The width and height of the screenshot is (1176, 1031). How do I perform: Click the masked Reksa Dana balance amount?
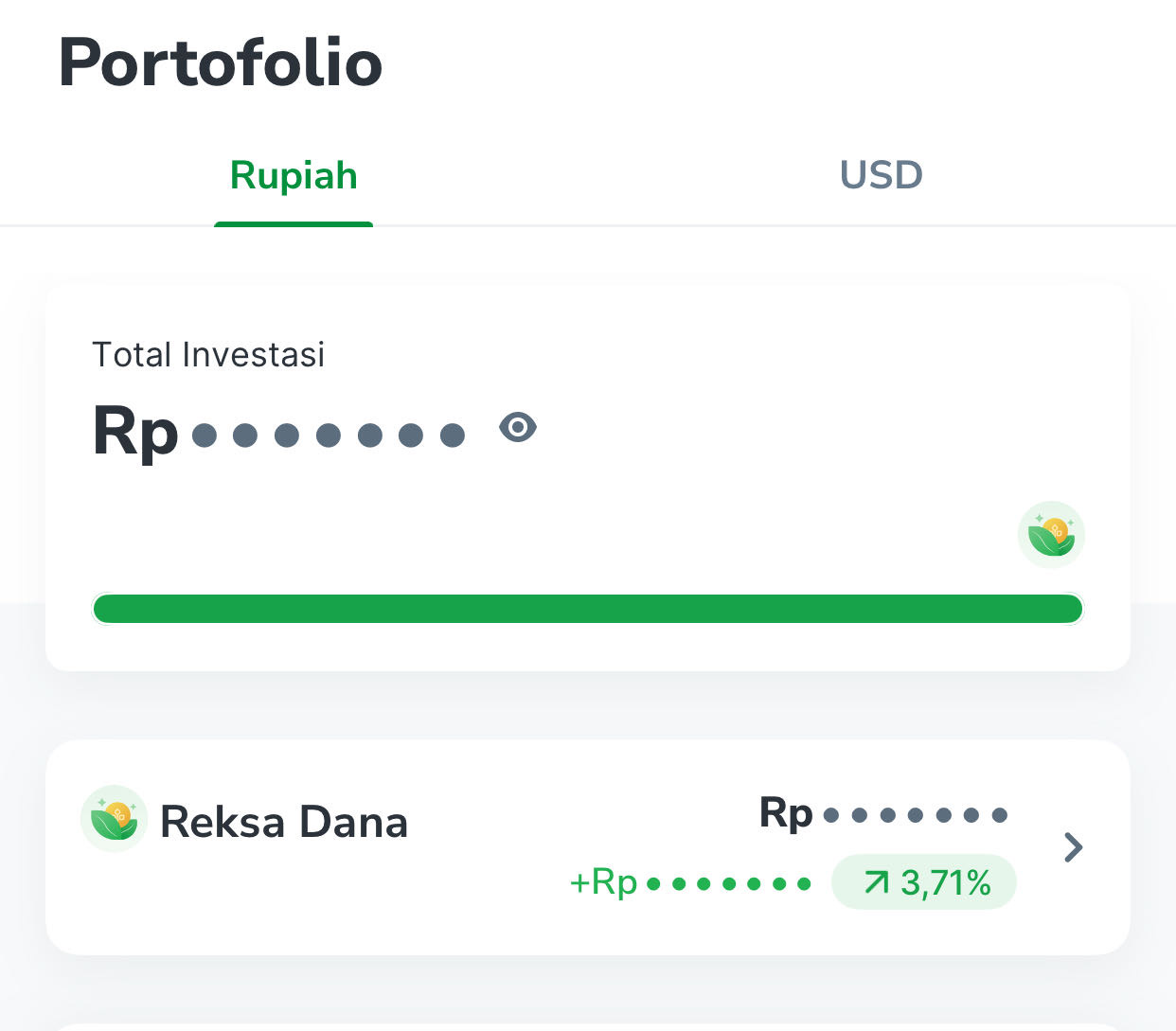[916, 815]
